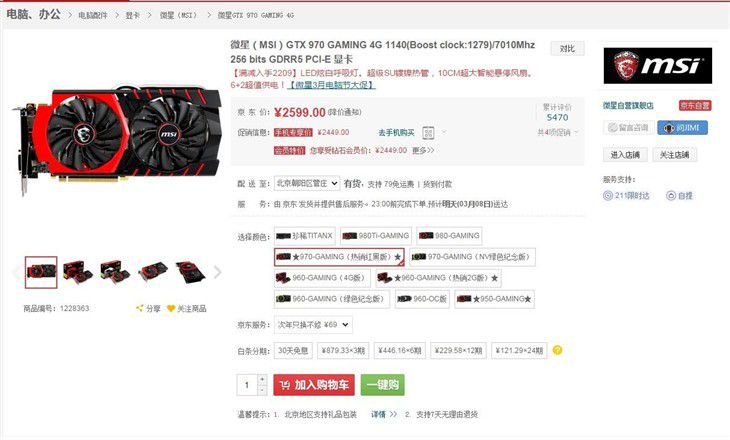Image resolution: width=730 pixels, height=440 pixels.
Task: Increase quantity with the plus stepper
Action: pos(262,379)
